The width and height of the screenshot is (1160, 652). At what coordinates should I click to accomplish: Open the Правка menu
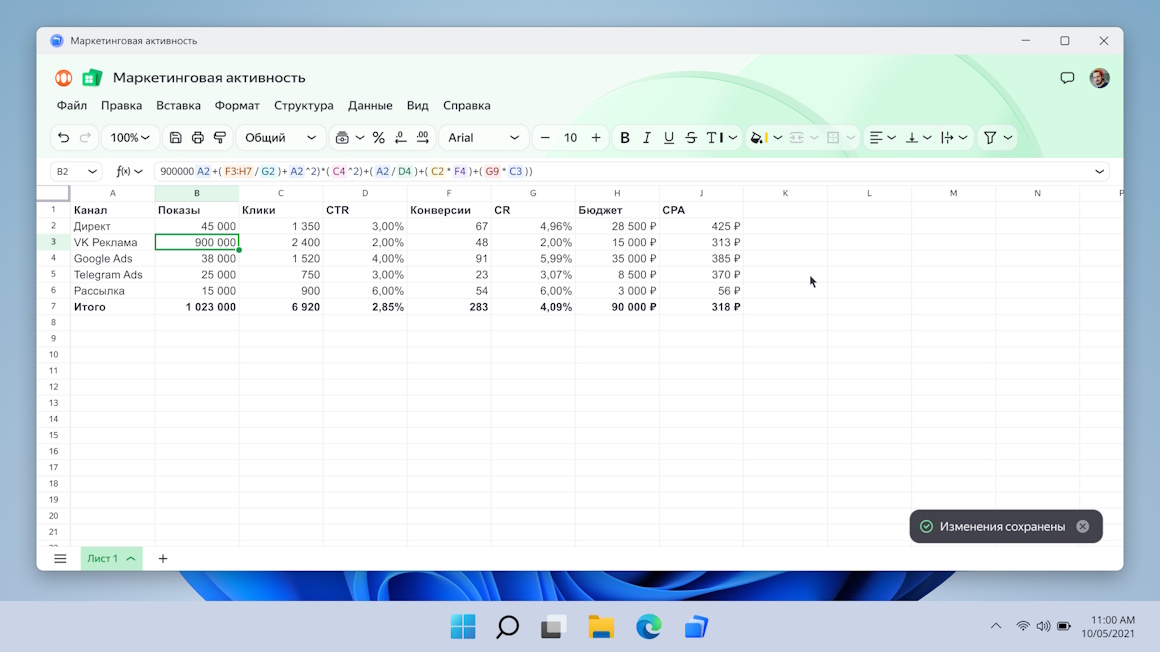[x=121, y=106]
